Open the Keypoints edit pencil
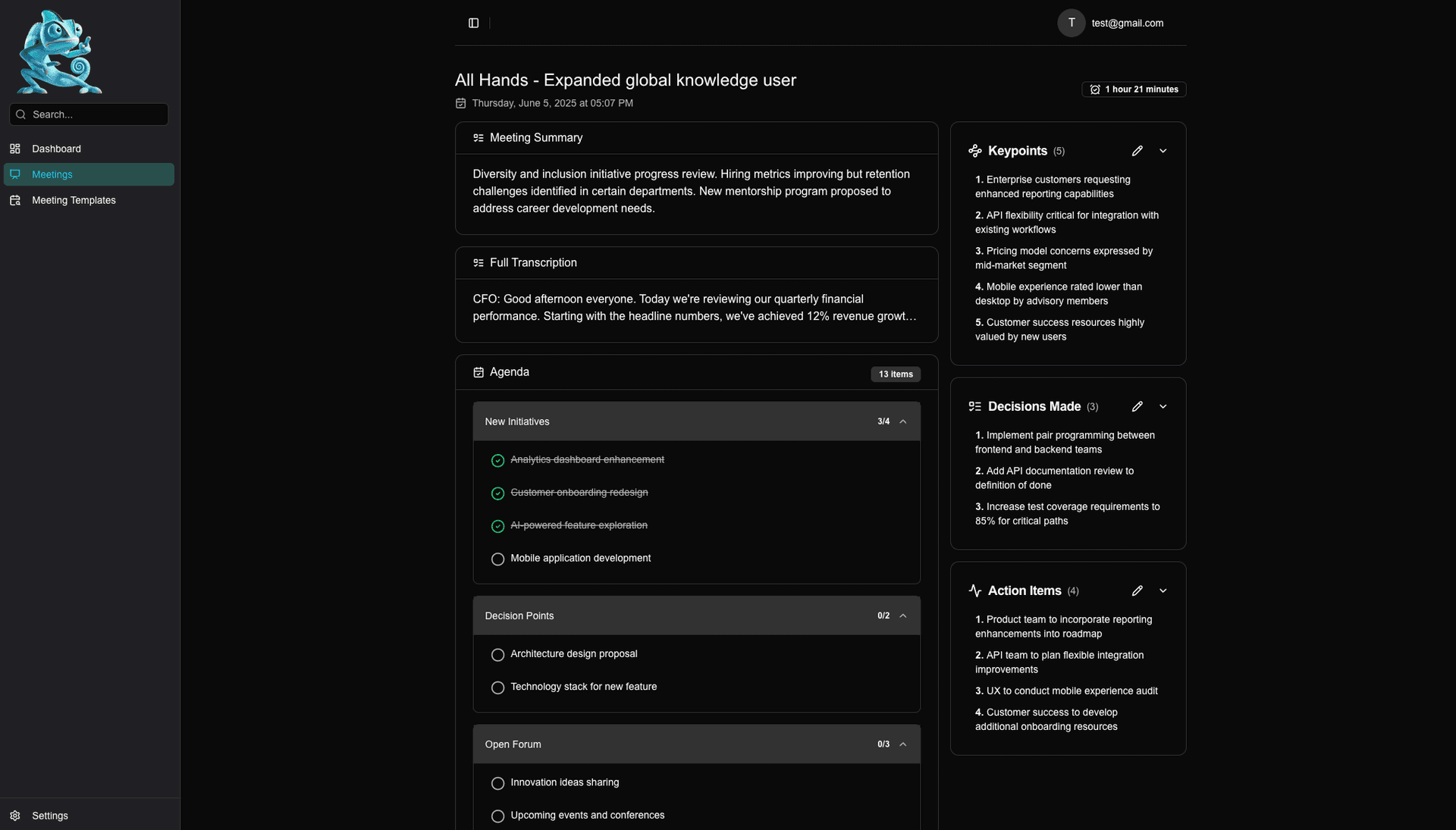 [1137, 151]
